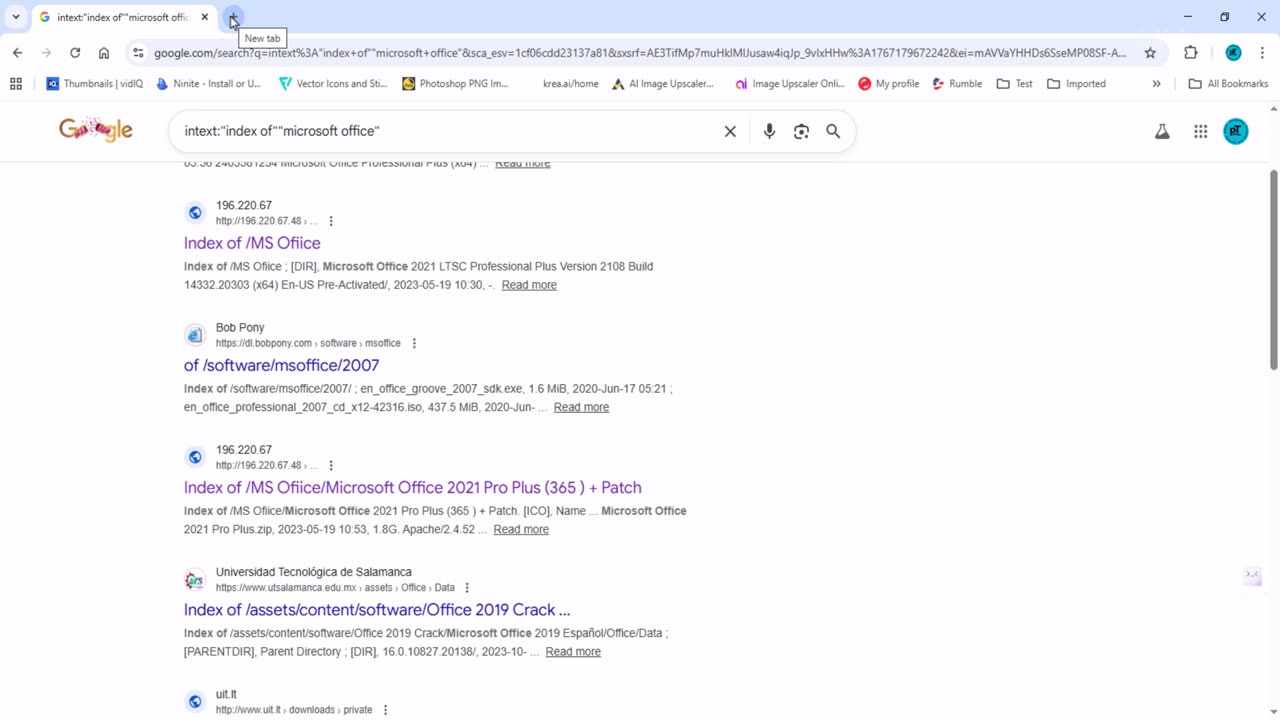
Task: Click the Google doodle logo
Action: pyautogui.click(x=96, y=130)
